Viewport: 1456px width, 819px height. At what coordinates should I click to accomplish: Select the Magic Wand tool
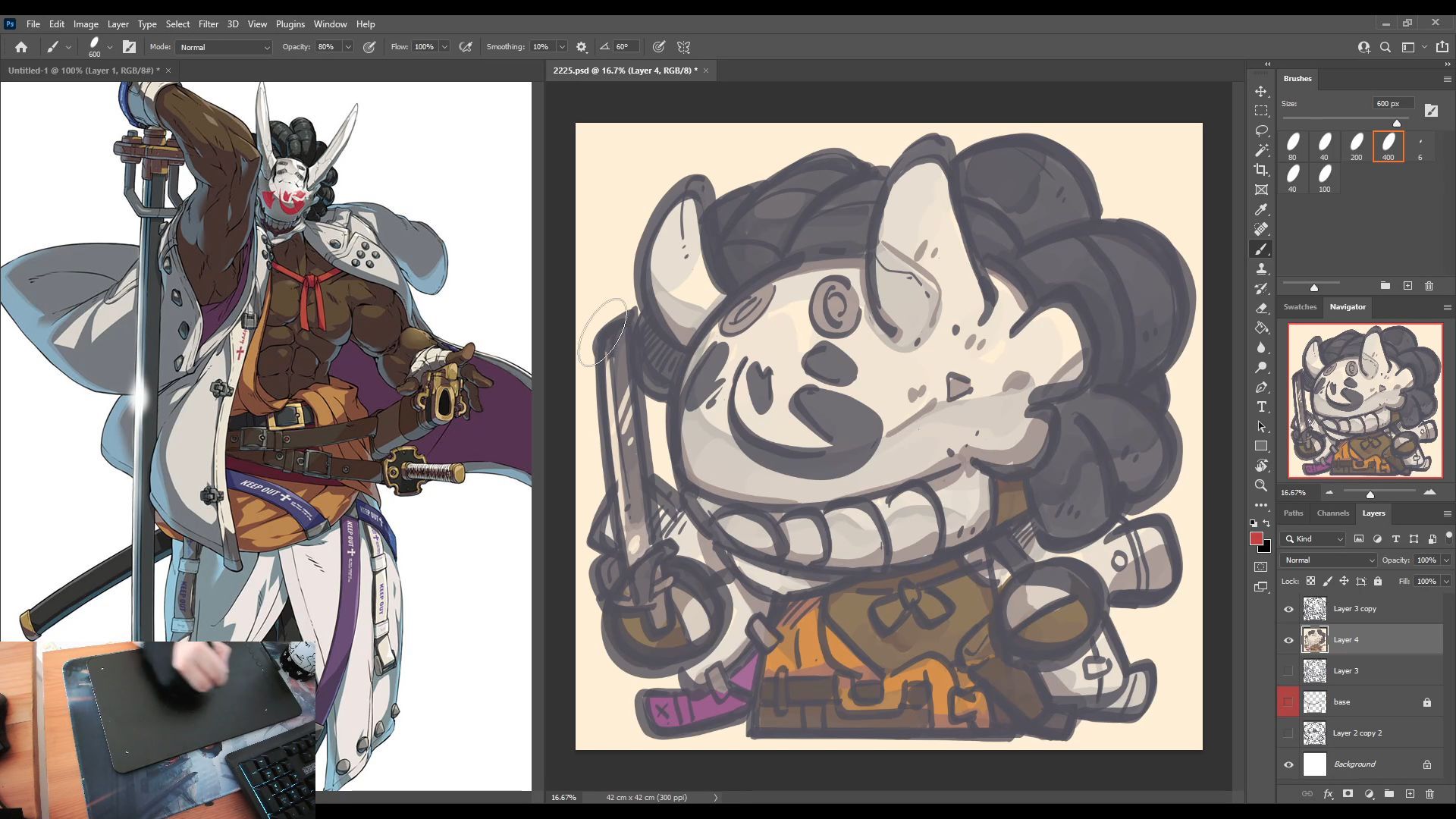tap(1261, 150)
